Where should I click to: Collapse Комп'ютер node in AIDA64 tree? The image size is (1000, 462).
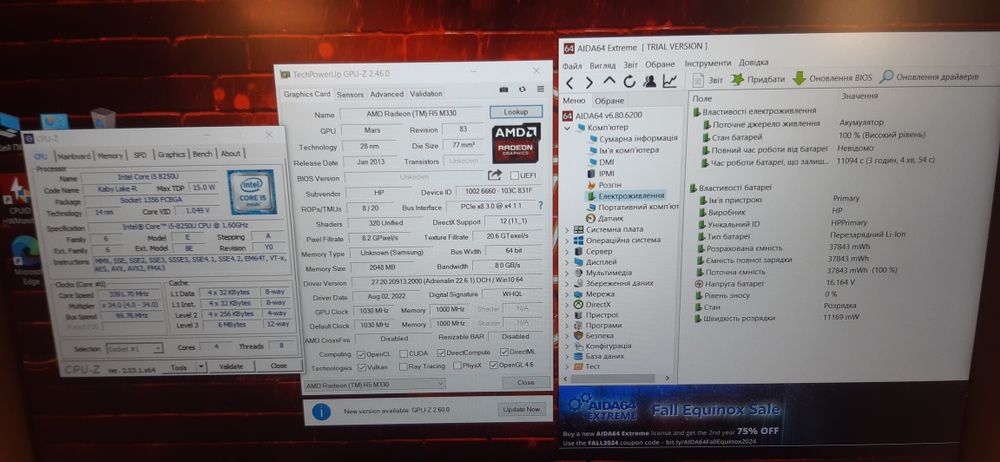[568, 128]
